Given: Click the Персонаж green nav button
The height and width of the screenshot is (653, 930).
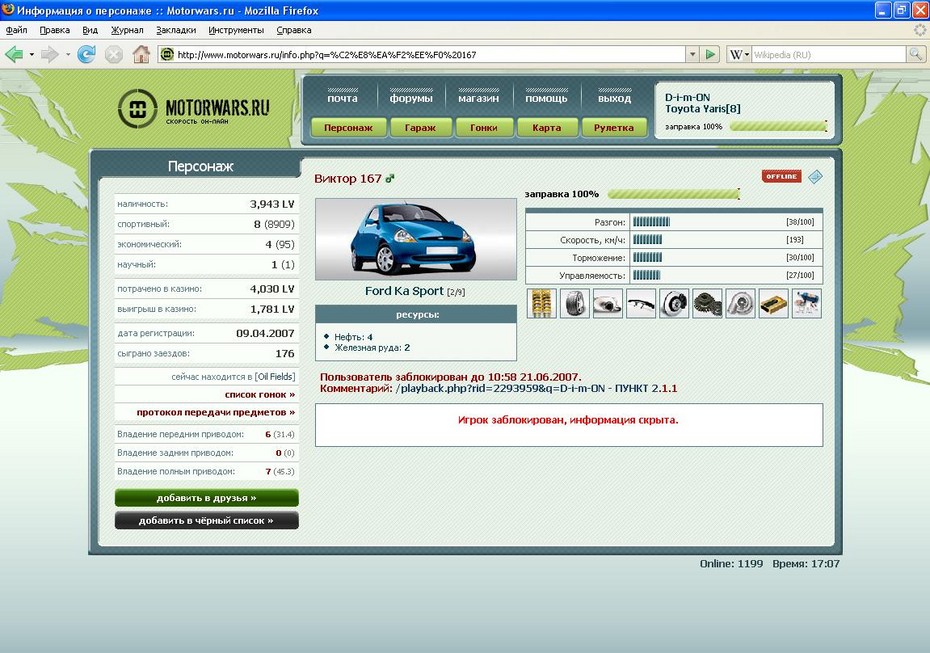Looking at the screenshot, I should click(x=349, y=128).
